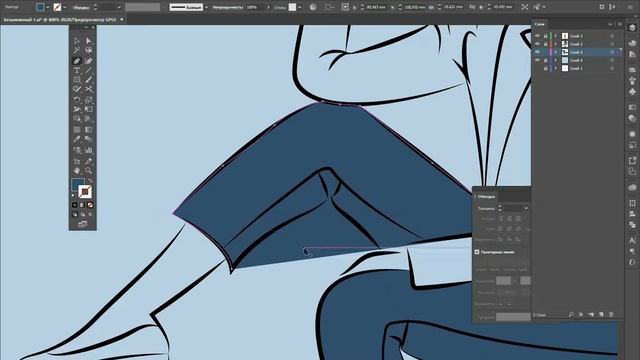Image resolution: width=640 pixels, height=360 pixels.
Task: Expand the green-marked top layer
Action: tap(556, 36)
